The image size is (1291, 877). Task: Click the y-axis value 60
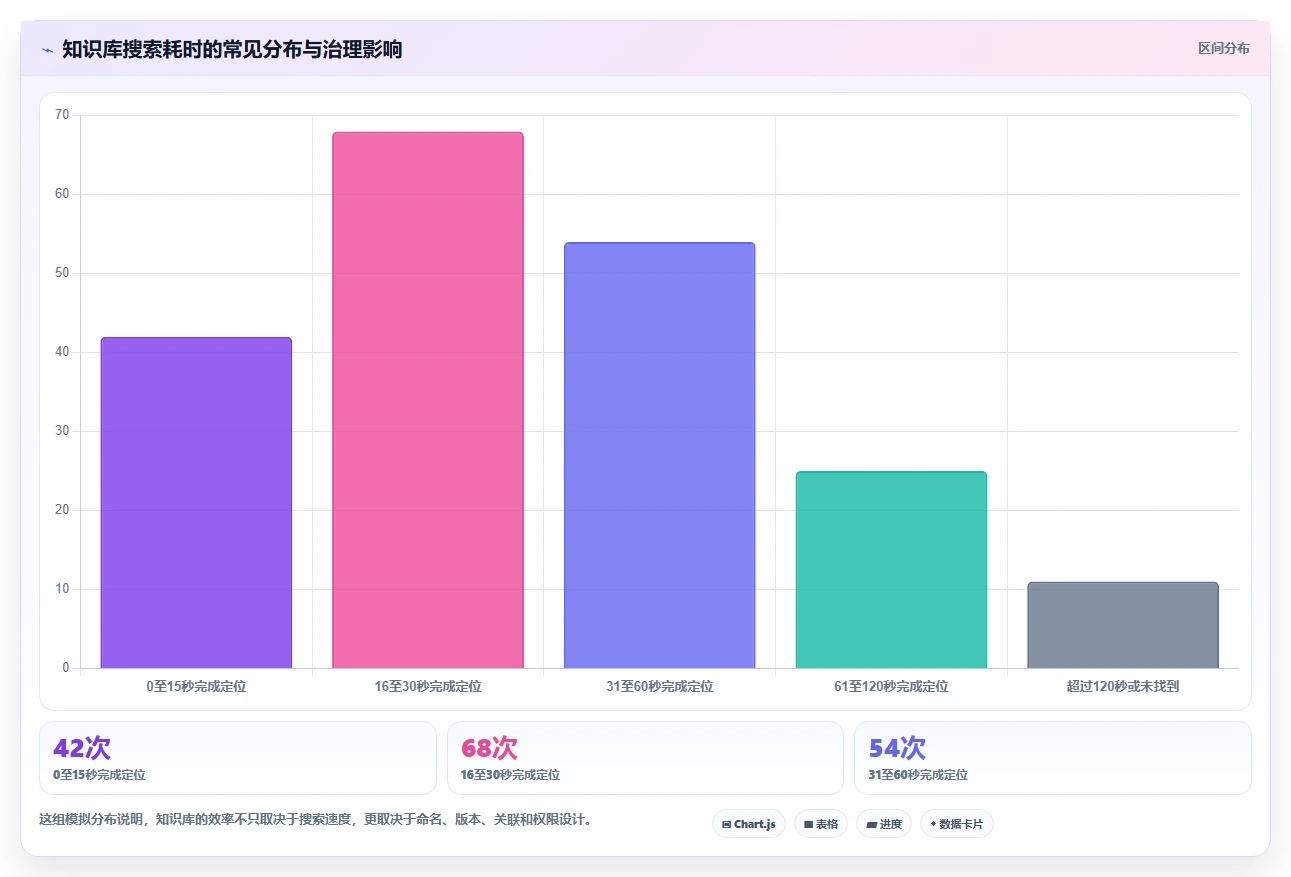coord(62,194)
